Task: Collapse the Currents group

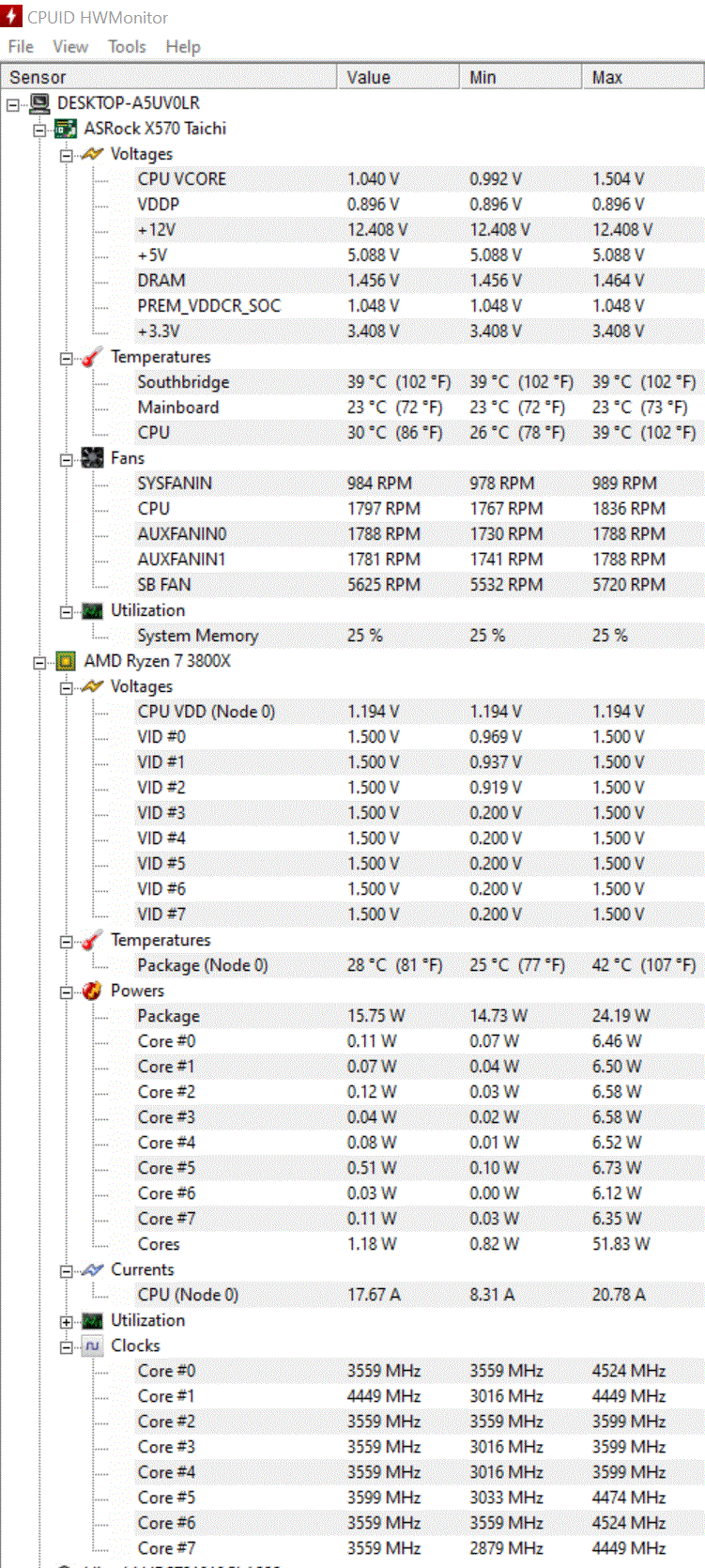Action: (66, 1270)
